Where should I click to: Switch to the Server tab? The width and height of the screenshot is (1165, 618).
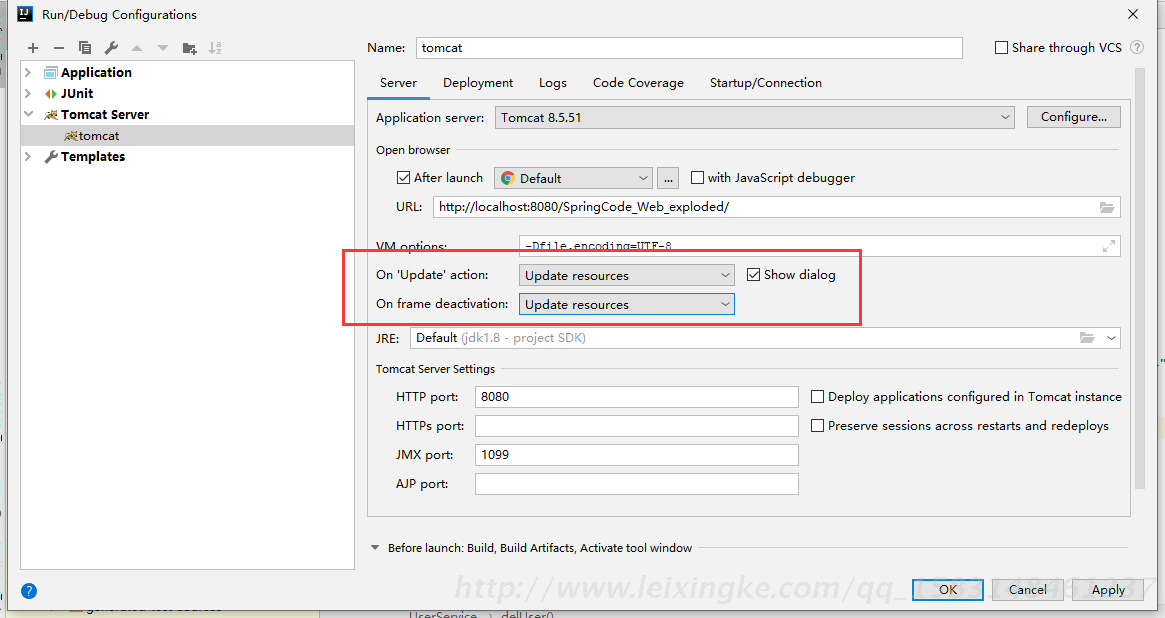point(398,83)
